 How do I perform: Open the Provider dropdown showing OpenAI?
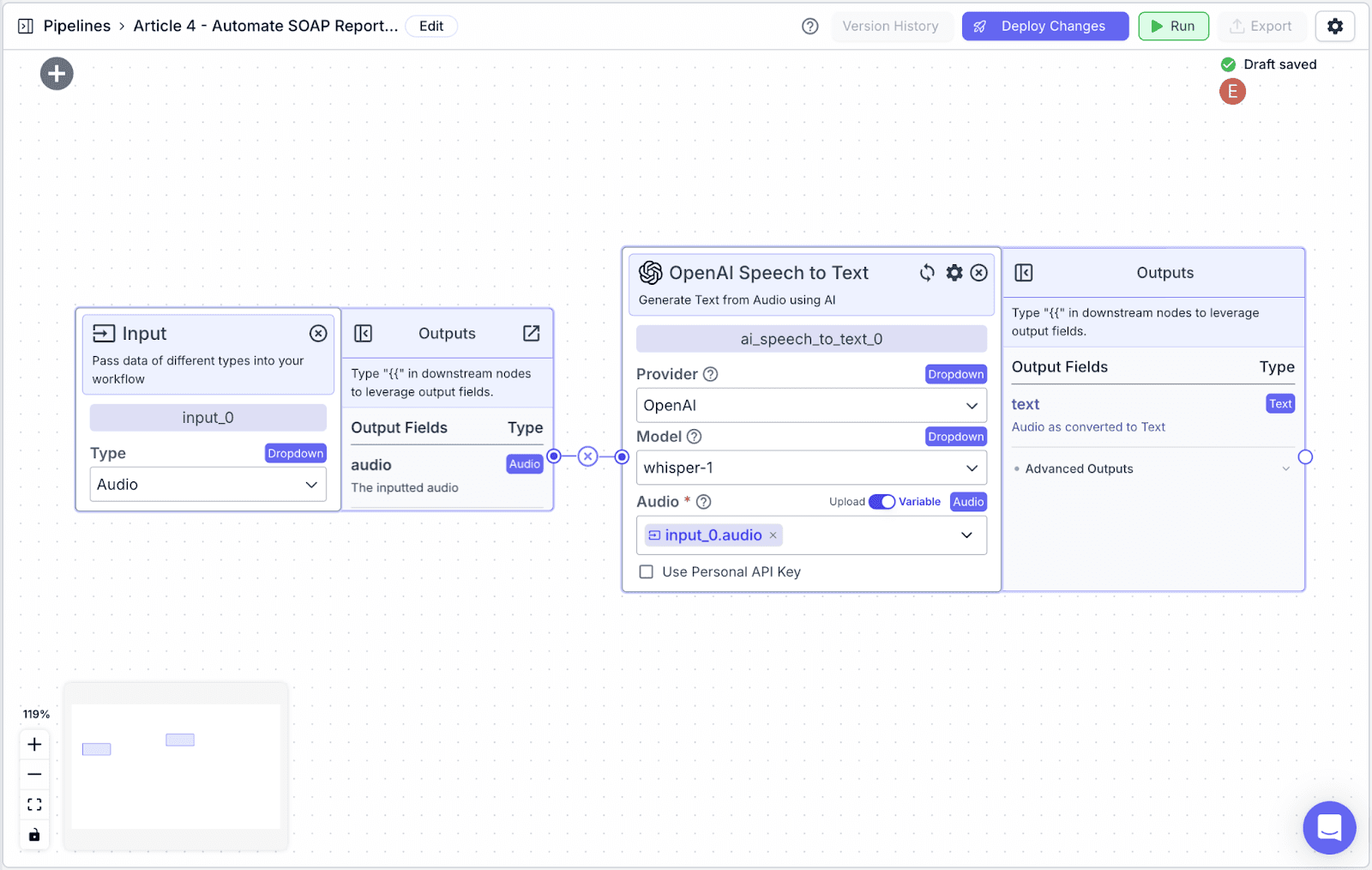[811, 405]
